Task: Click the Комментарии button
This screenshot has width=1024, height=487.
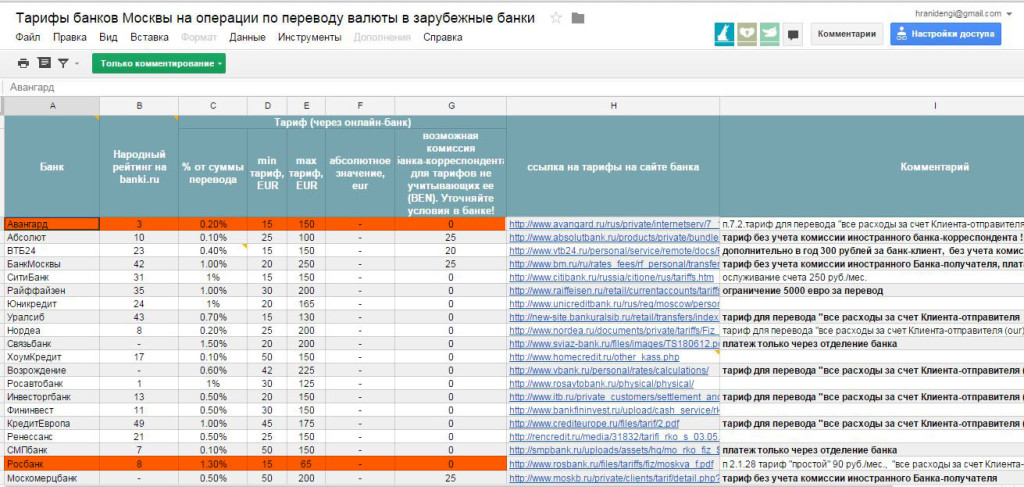Action: coord(846,33)
